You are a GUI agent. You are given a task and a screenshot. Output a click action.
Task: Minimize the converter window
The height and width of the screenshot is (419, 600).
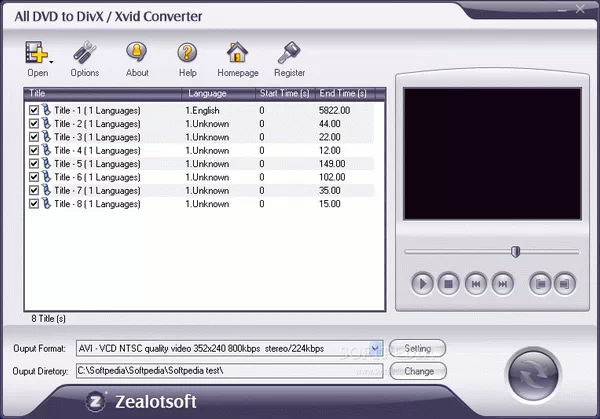coord(562,10)
